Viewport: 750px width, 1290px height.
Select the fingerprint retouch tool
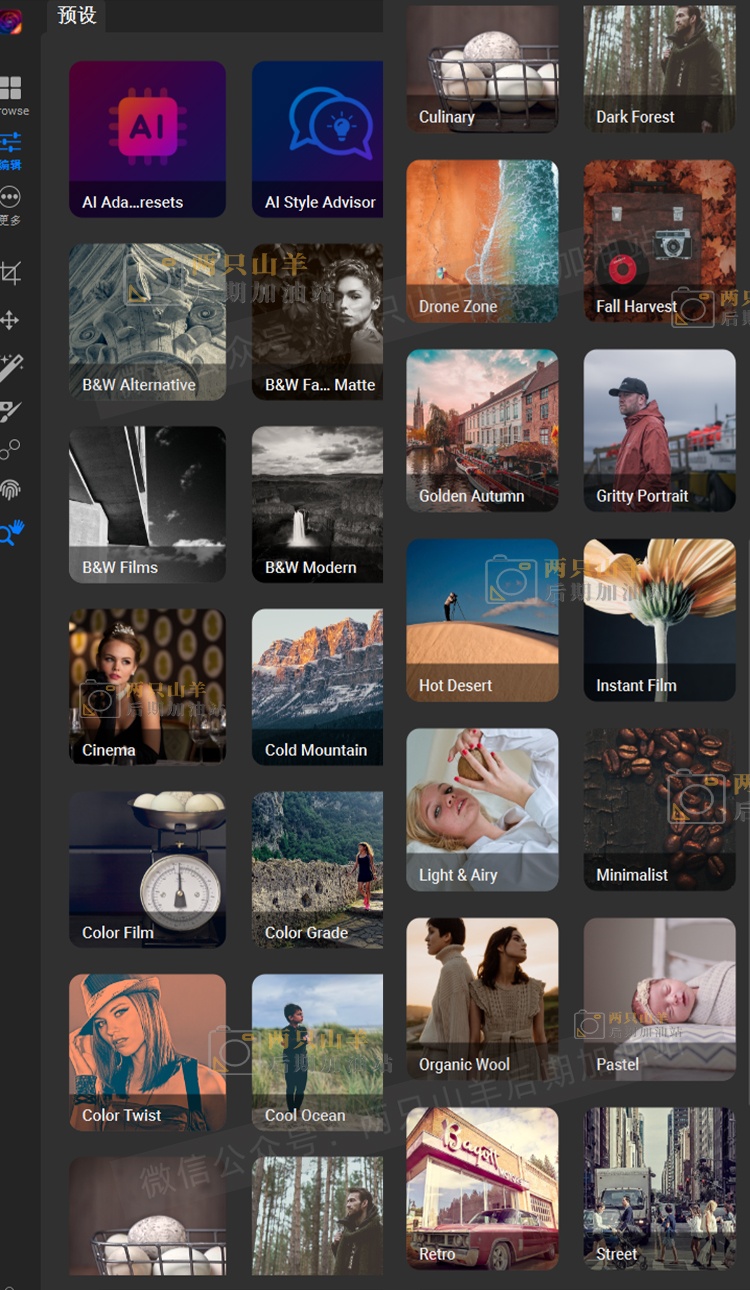[10, 490]
